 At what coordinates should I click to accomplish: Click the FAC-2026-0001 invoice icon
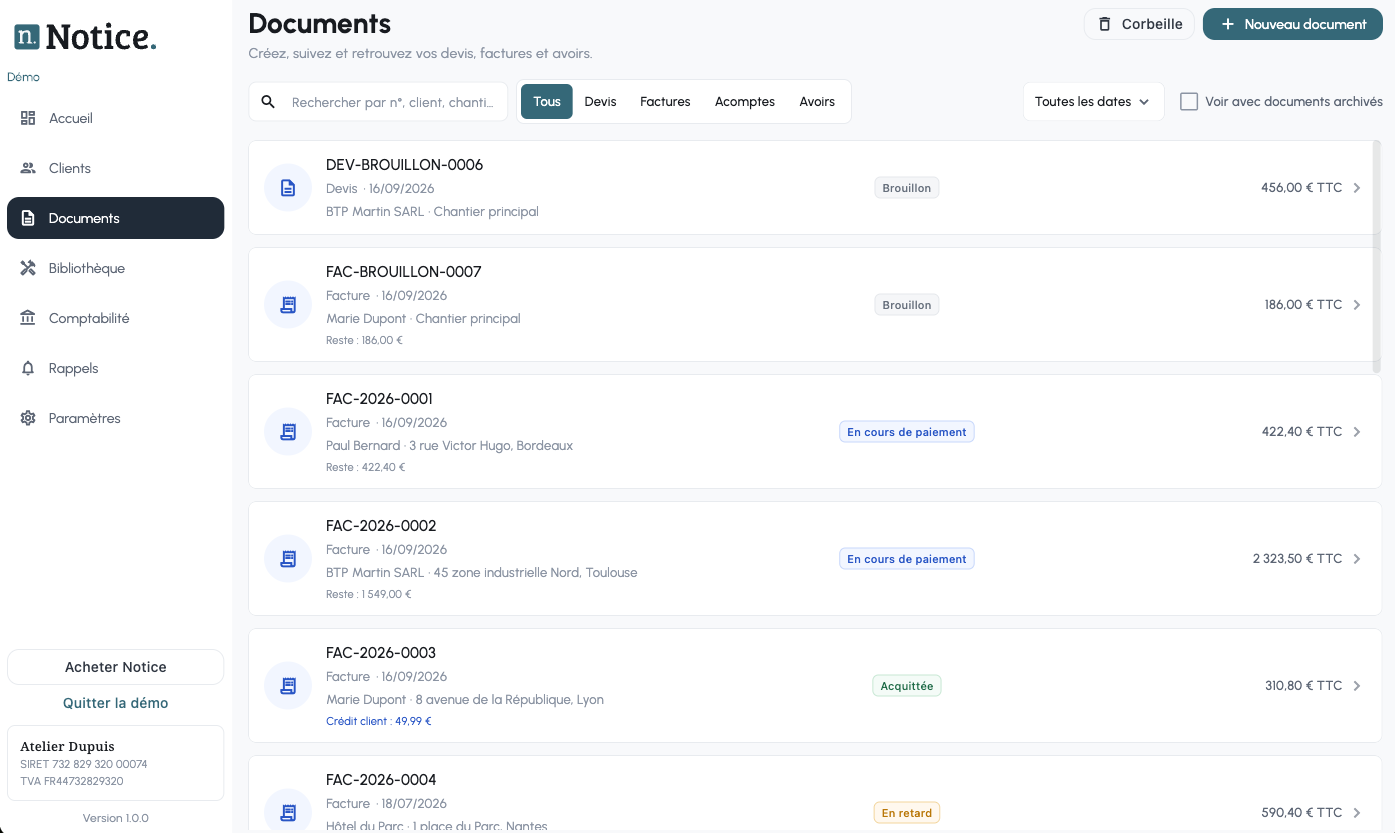coord(288,432)
